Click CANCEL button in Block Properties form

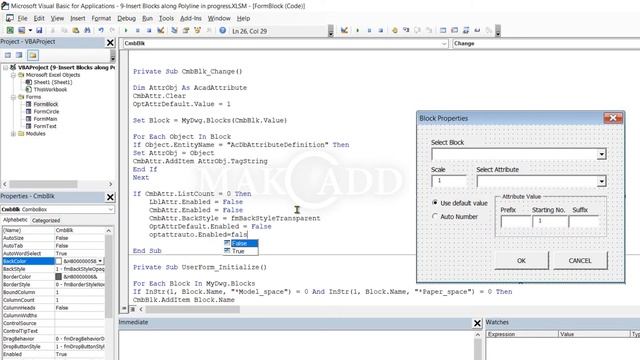(580, 260)
